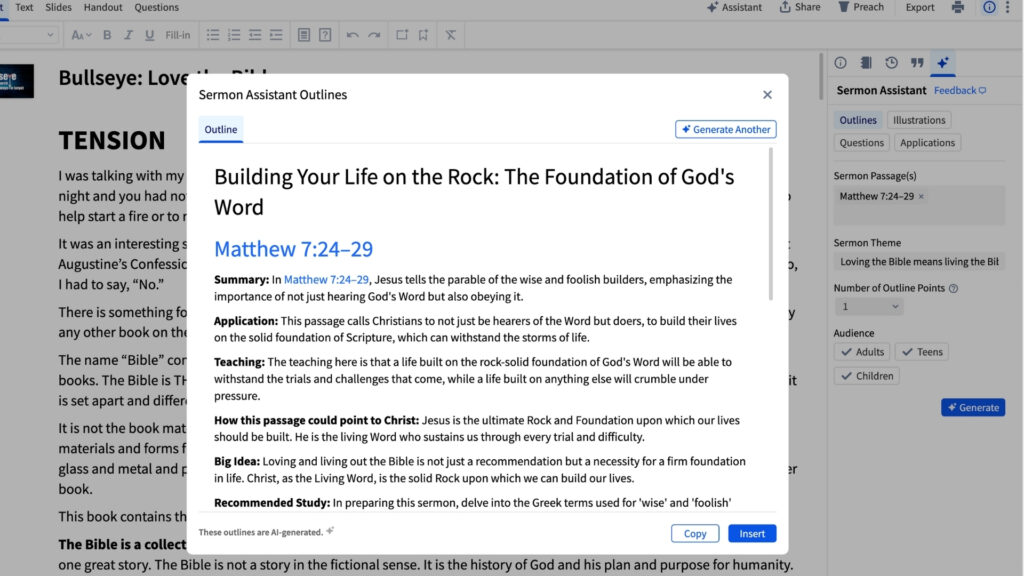
Task: Open the sermon history panel via the clock icon
Action: [x=892, y=63]
